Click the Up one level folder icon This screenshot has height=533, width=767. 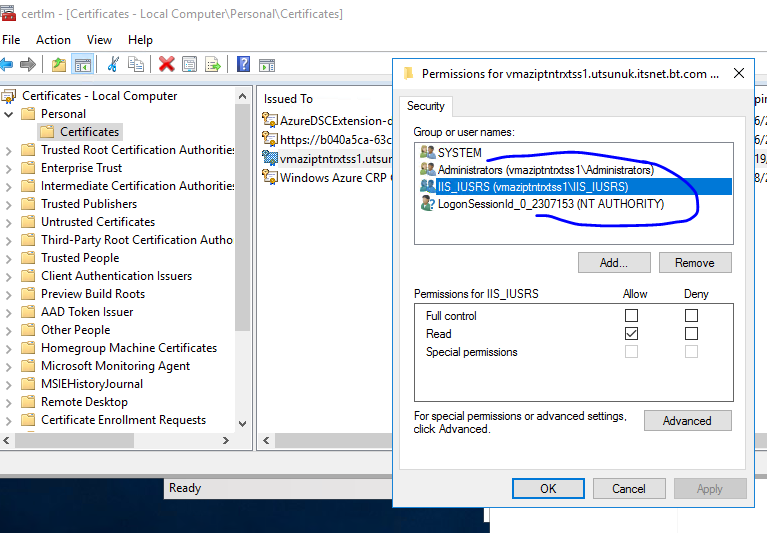[59, 64]
